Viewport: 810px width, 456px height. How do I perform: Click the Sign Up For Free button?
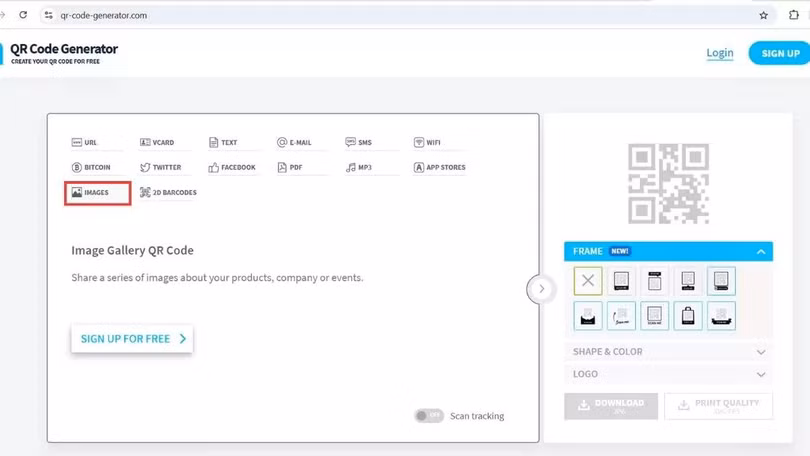click(x=132, y=339)
